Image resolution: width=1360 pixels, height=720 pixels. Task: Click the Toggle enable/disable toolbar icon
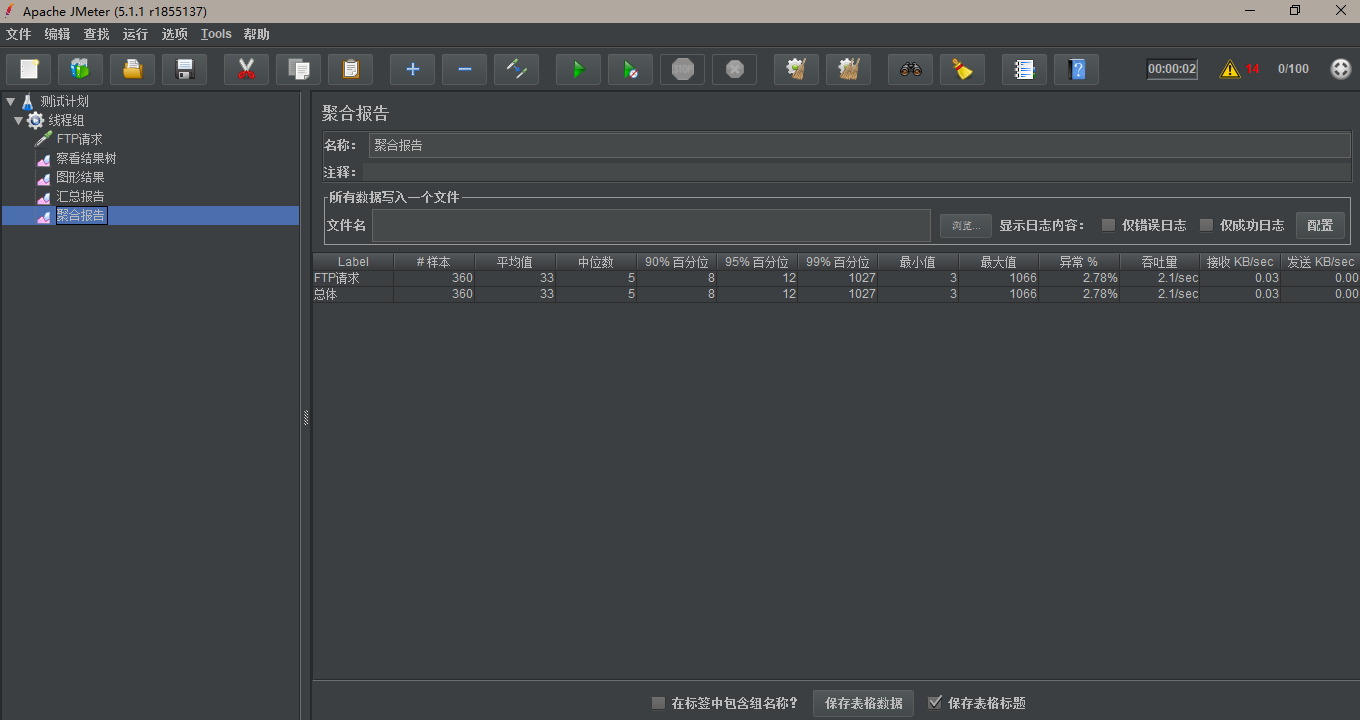(x=516, y=69)
